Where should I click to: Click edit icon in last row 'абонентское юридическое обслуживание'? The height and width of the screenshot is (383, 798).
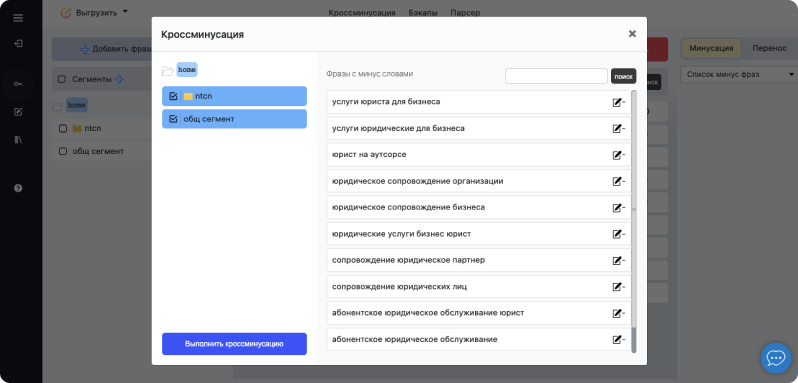(x=617, y=339)
